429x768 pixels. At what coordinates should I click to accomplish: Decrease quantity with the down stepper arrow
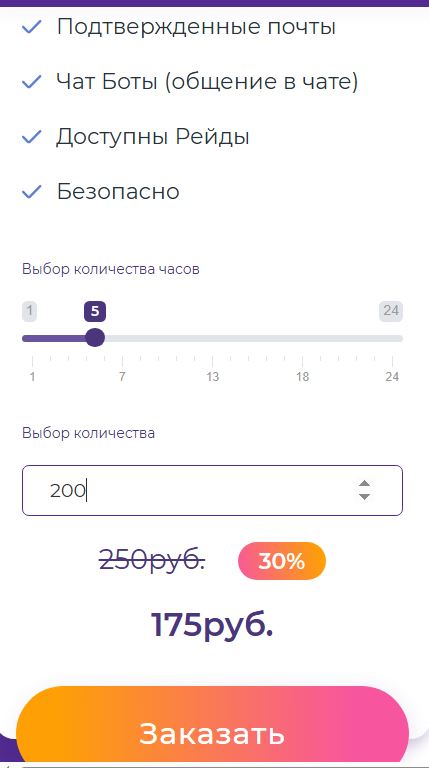(364, 496)
